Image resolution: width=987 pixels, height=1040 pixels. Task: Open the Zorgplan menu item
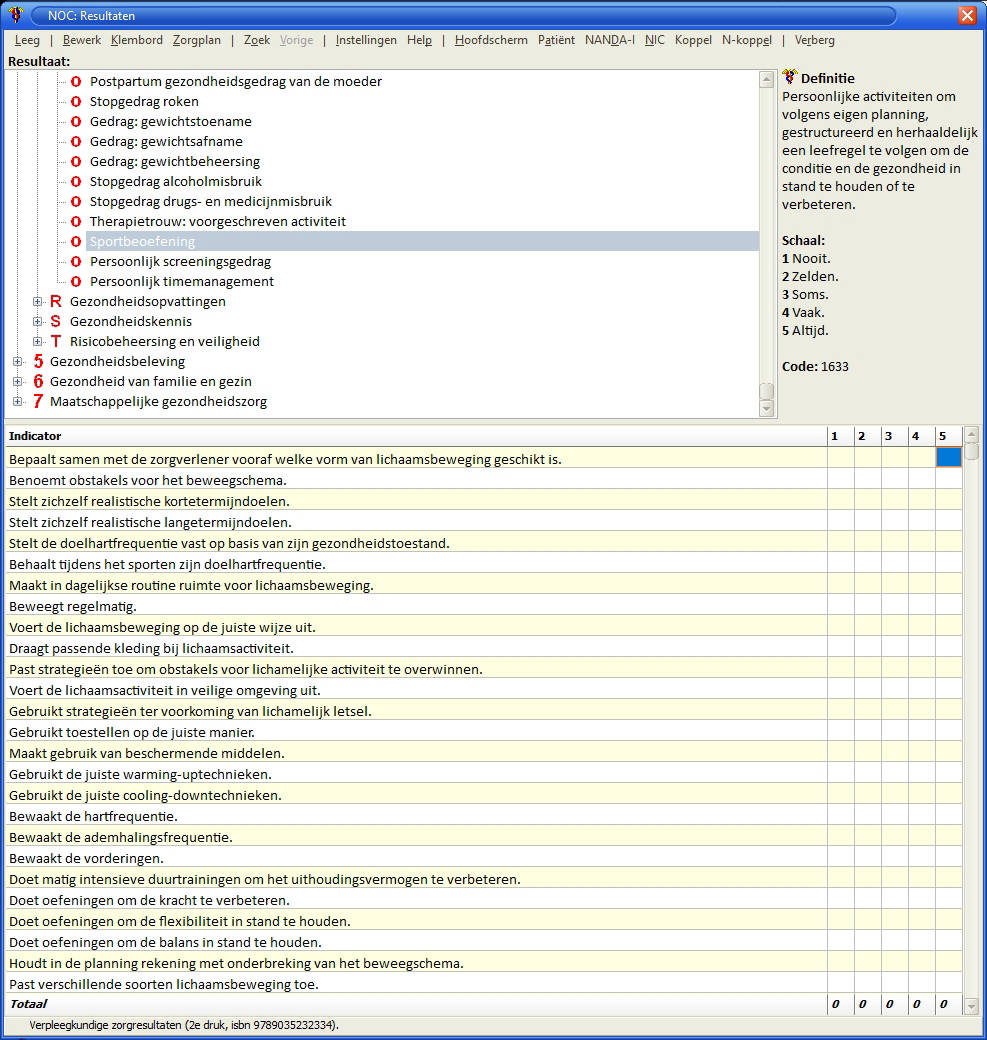(x=196, y=40)
